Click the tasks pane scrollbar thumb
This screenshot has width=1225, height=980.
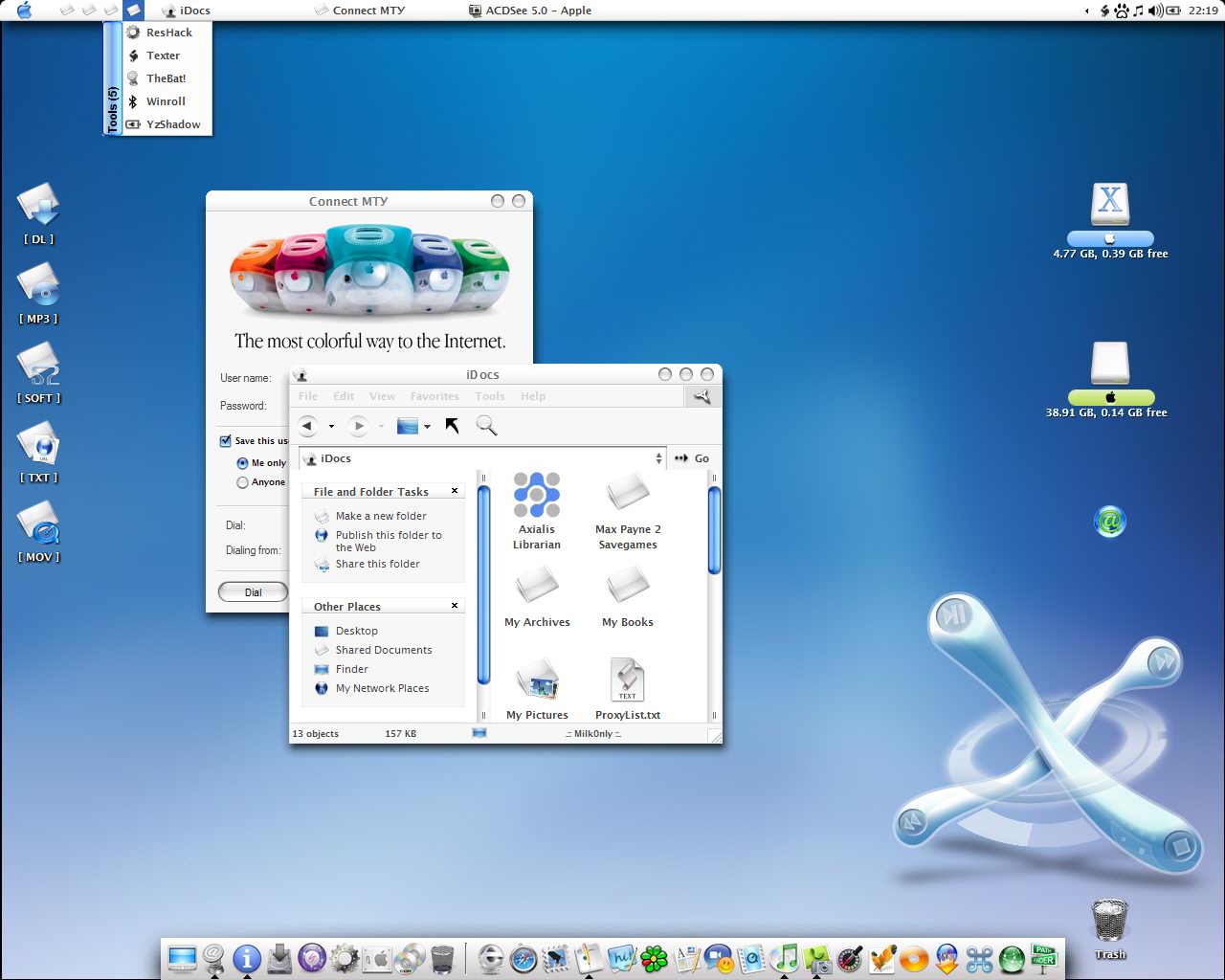(483, 586)
